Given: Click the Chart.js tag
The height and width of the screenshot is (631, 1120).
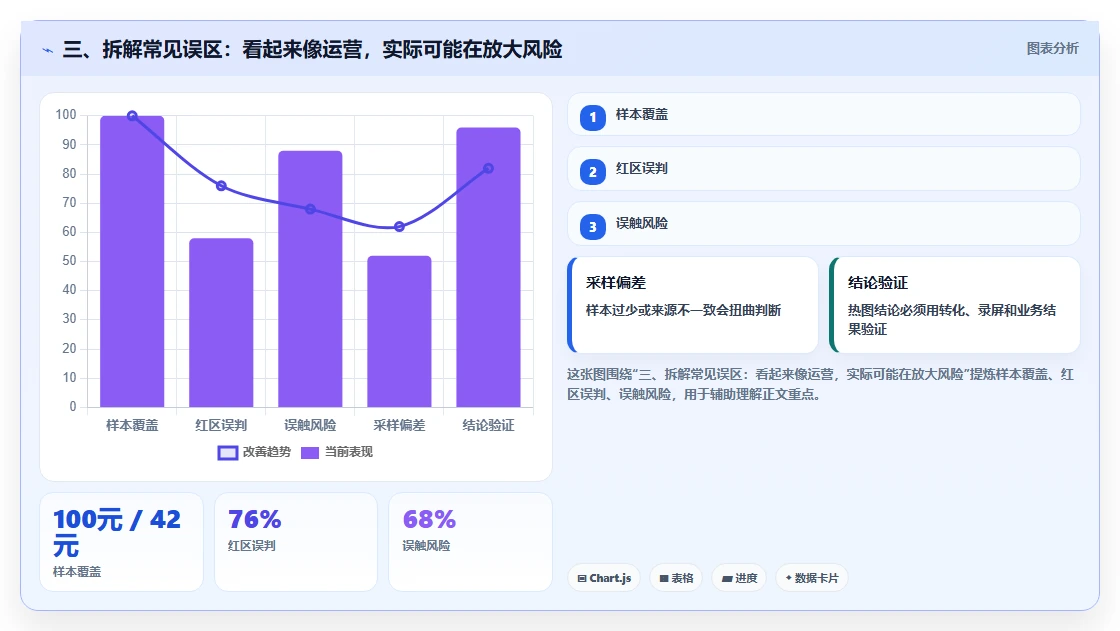Looking at the screenshot, I should click(x=604, y=578).
